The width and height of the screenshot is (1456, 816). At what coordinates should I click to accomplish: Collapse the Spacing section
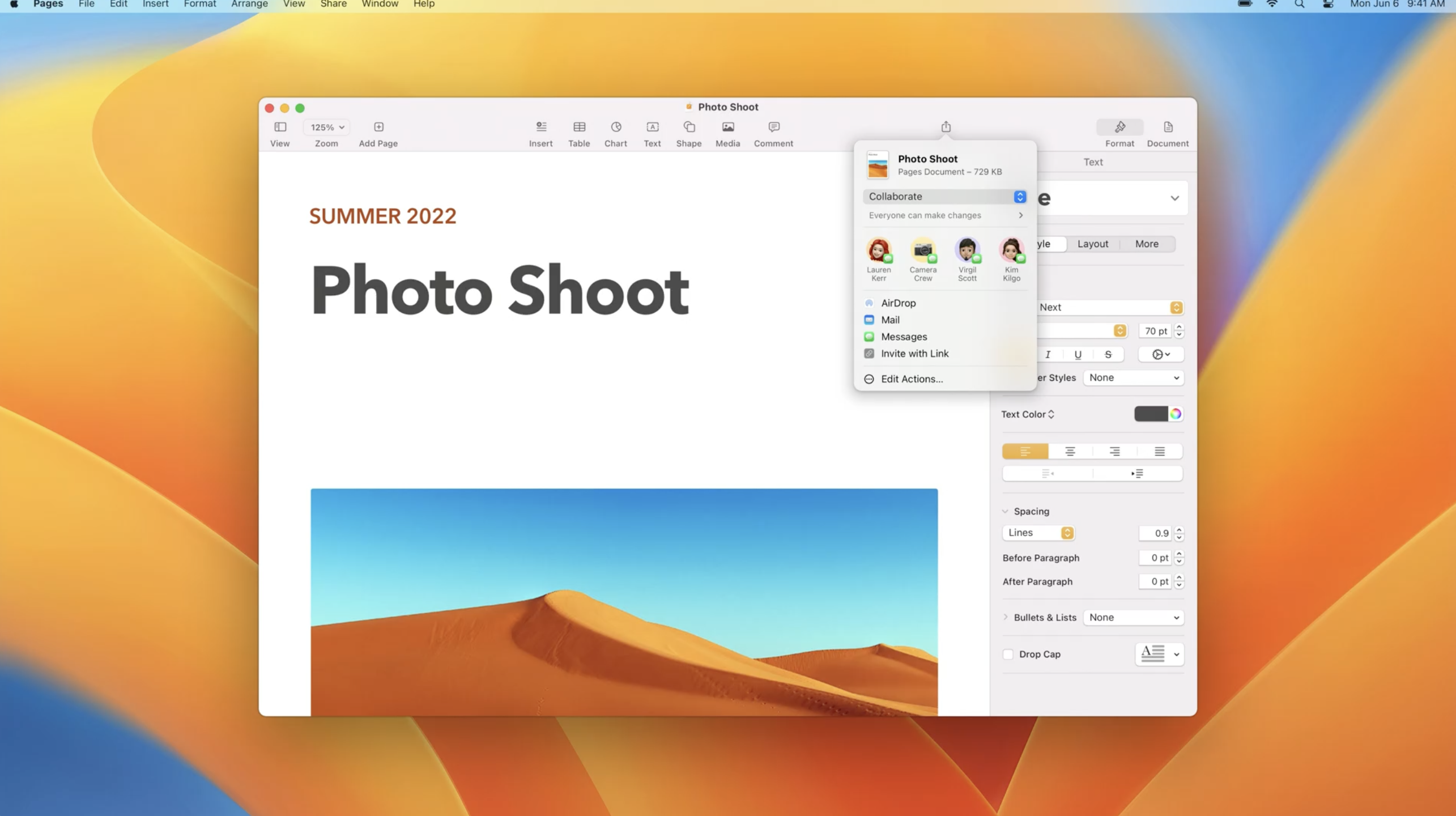(1006, 511)
